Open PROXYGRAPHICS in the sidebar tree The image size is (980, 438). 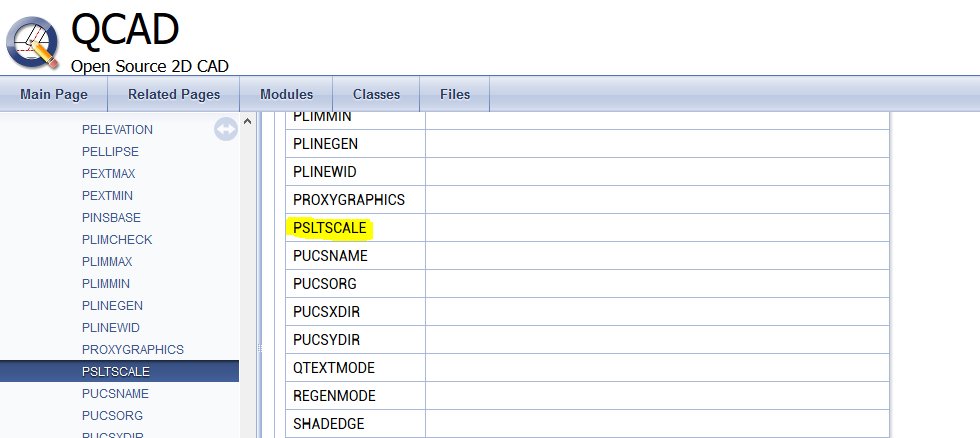click(x=133, y=350)
